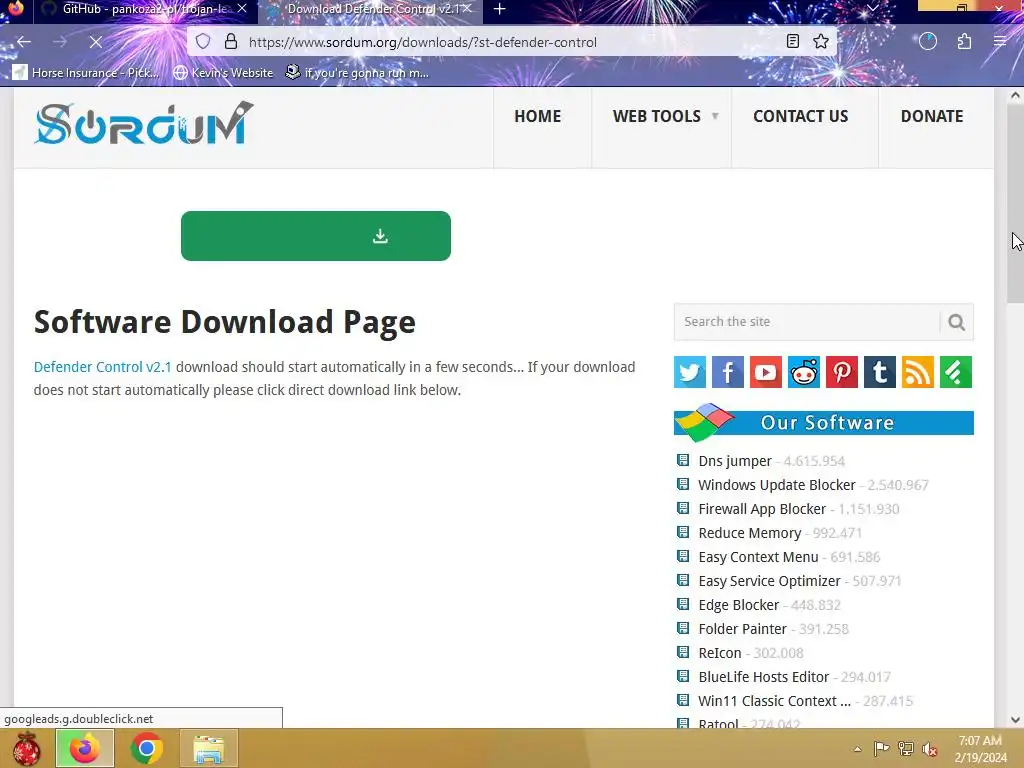Click the muted volume tray icon
This screenshot has width=1024, height=768.
930,749
